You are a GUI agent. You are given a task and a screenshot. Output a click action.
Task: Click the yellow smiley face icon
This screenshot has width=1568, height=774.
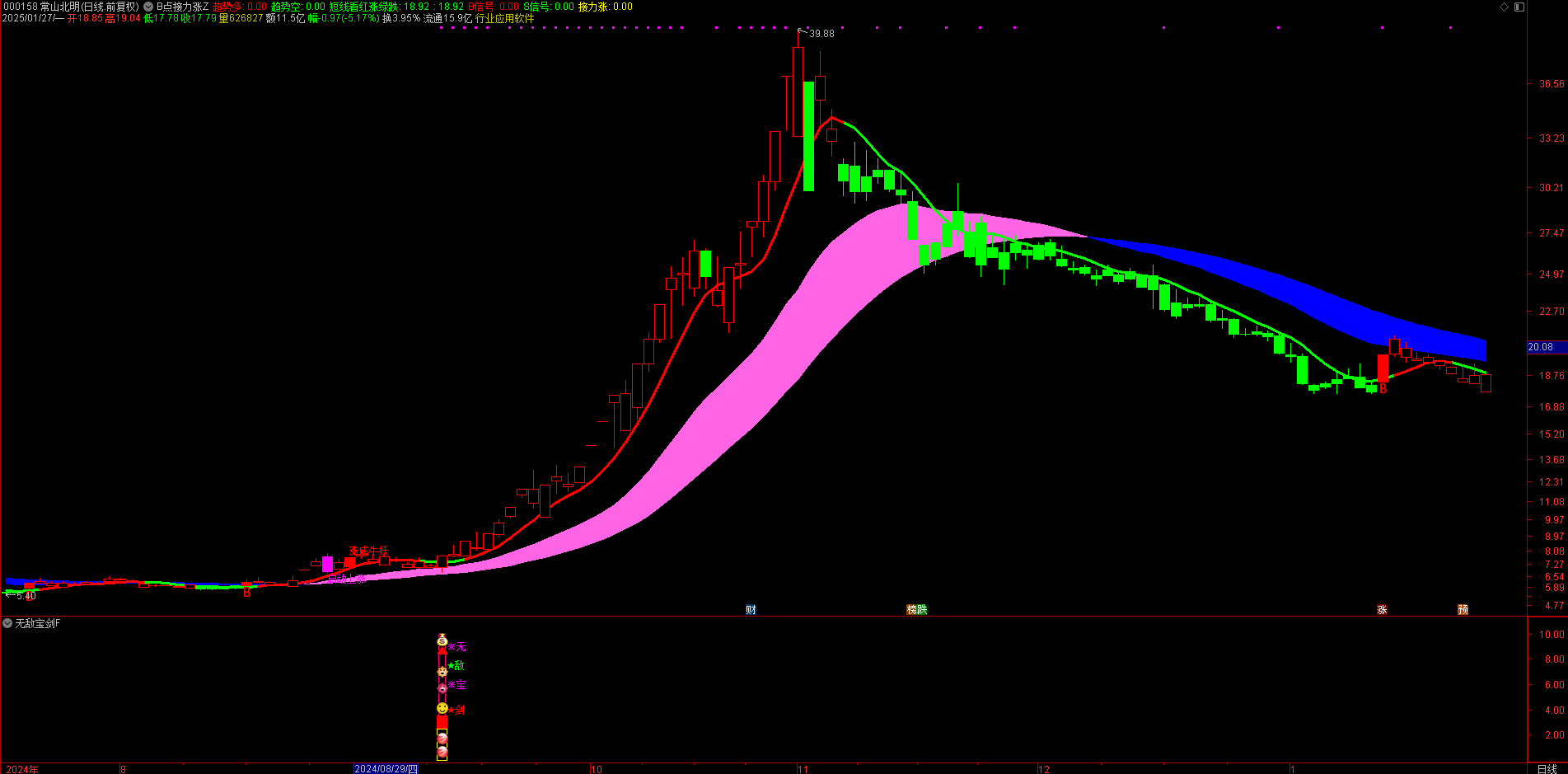tap(442, 708)
